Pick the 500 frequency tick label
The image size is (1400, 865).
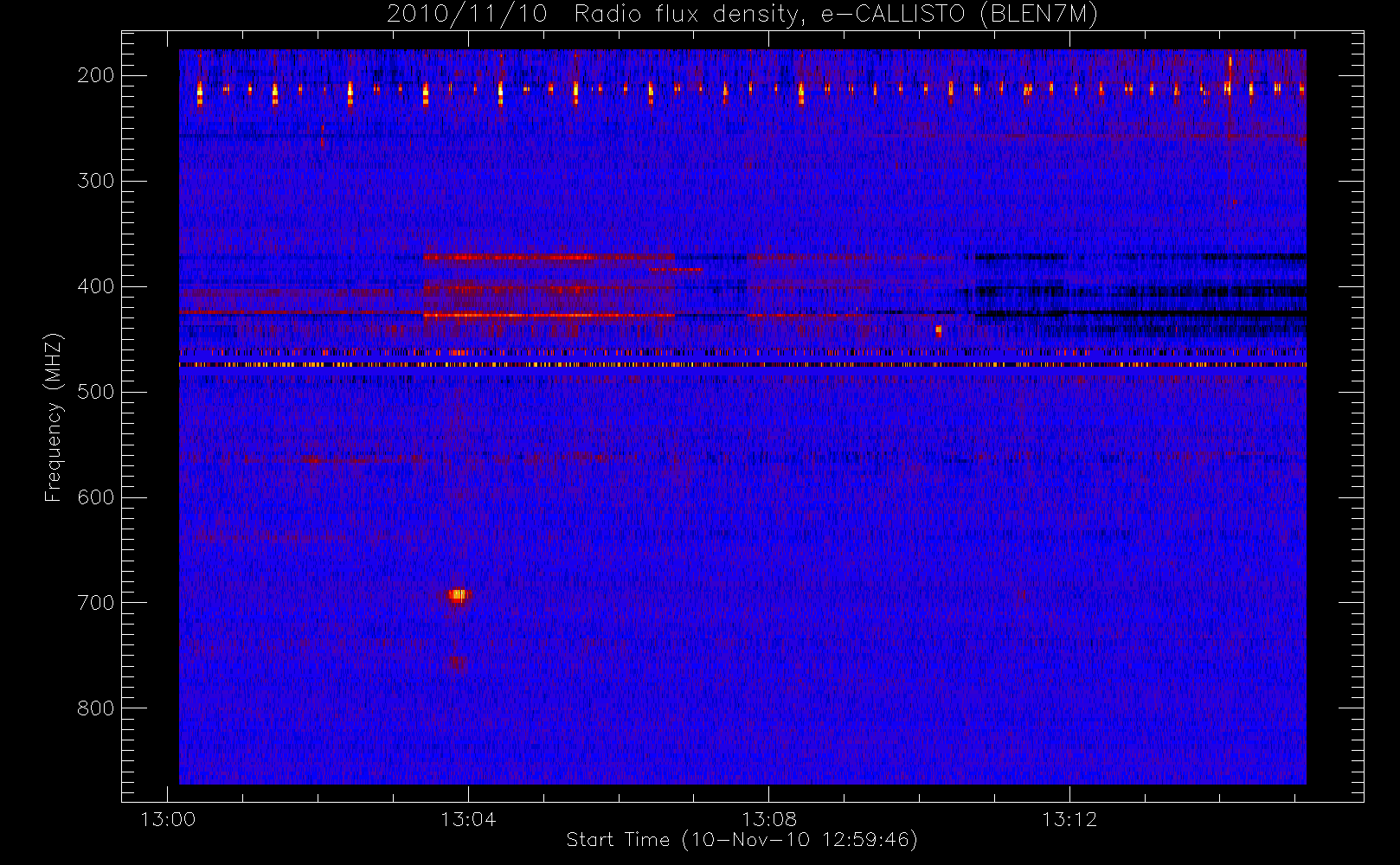tap(96, 392)
